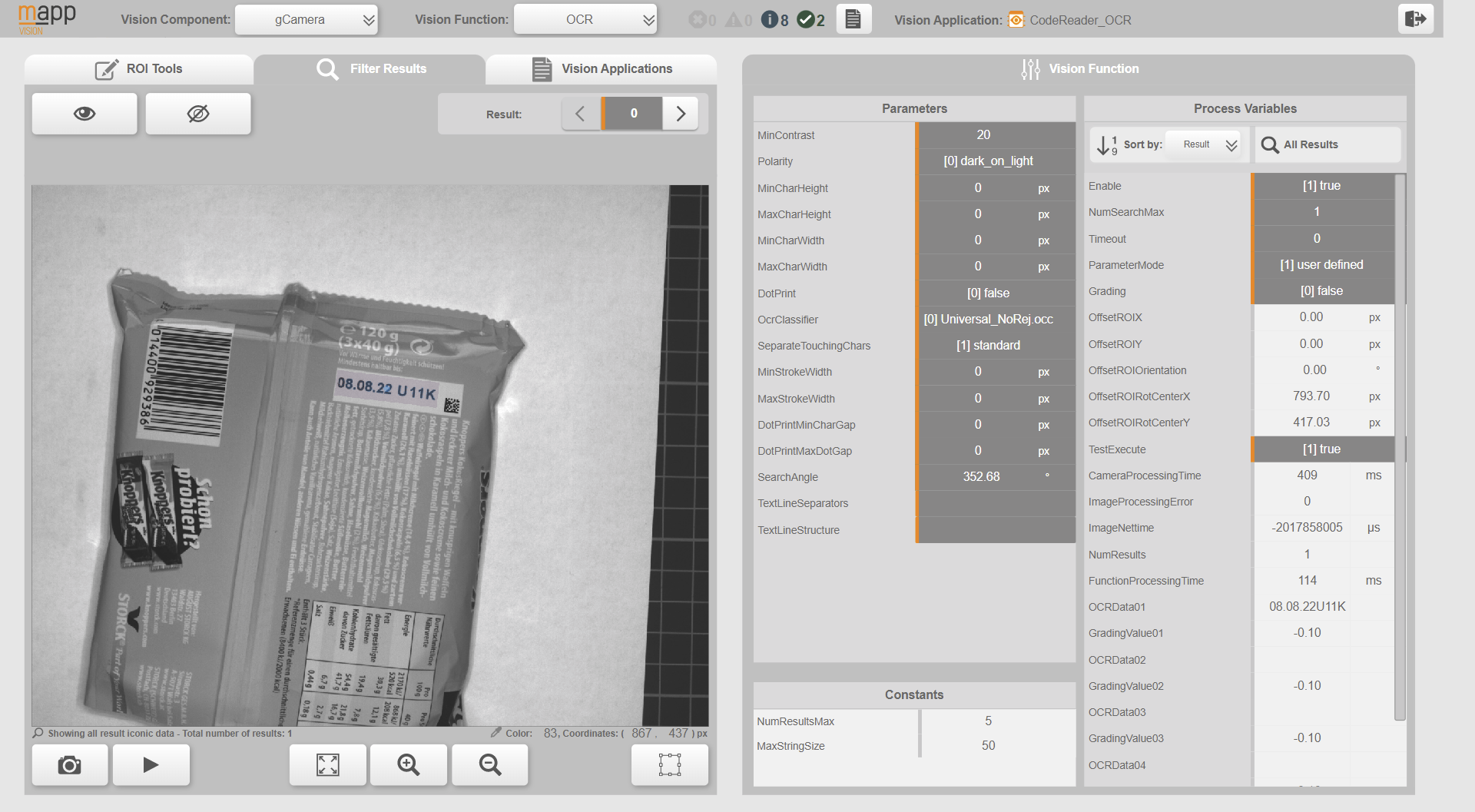Screen dimensions: 1475x812
Task: Click the process variables scrollbar
Action: pos(1400,447)
